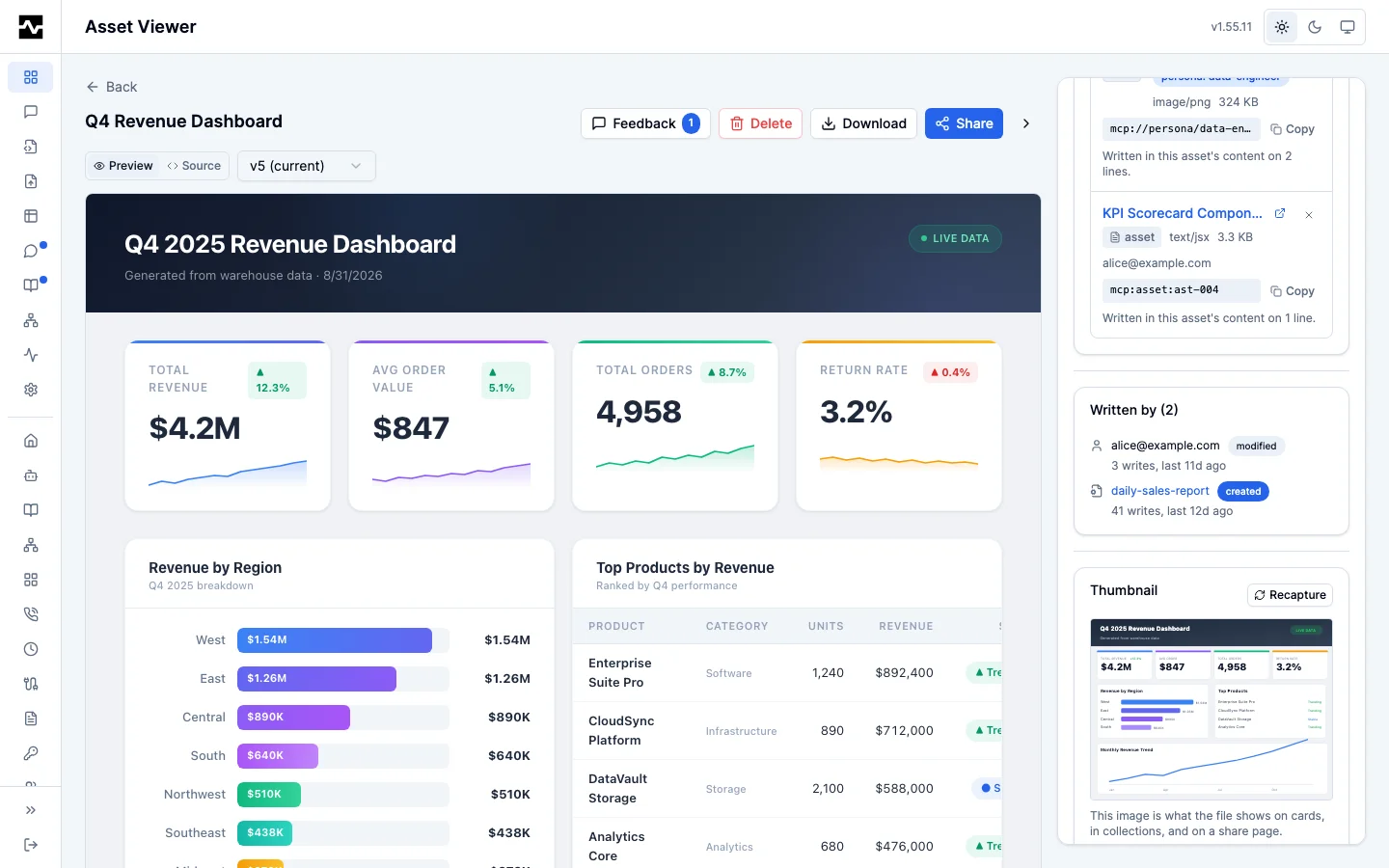Select the Return Rate 3.2% card
The image size is (1389, 868).
click(899, 425)
